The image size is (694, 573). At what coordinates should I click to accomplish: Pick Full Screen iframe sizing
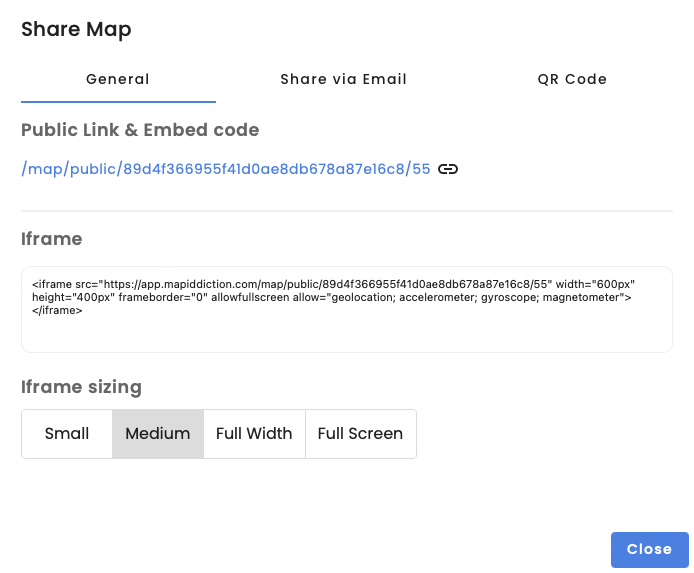point(360,434)
